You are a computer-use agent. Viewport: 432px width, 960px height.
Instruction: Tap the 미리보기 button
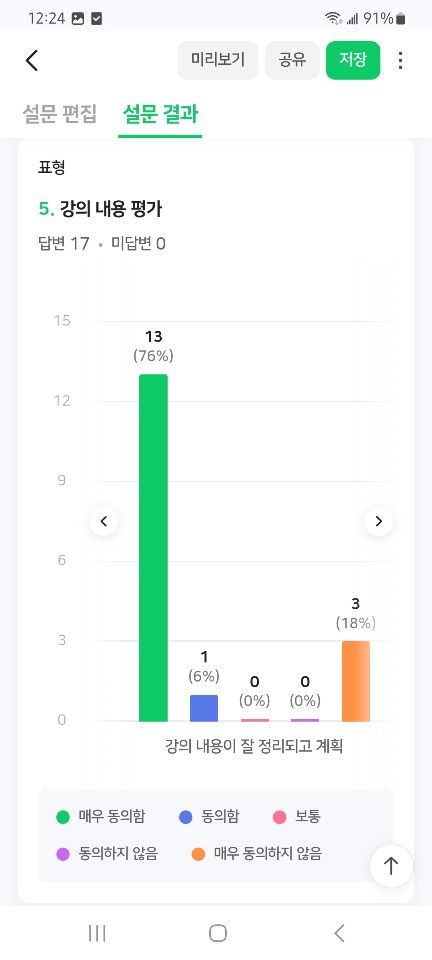click(x=218, y=60)
